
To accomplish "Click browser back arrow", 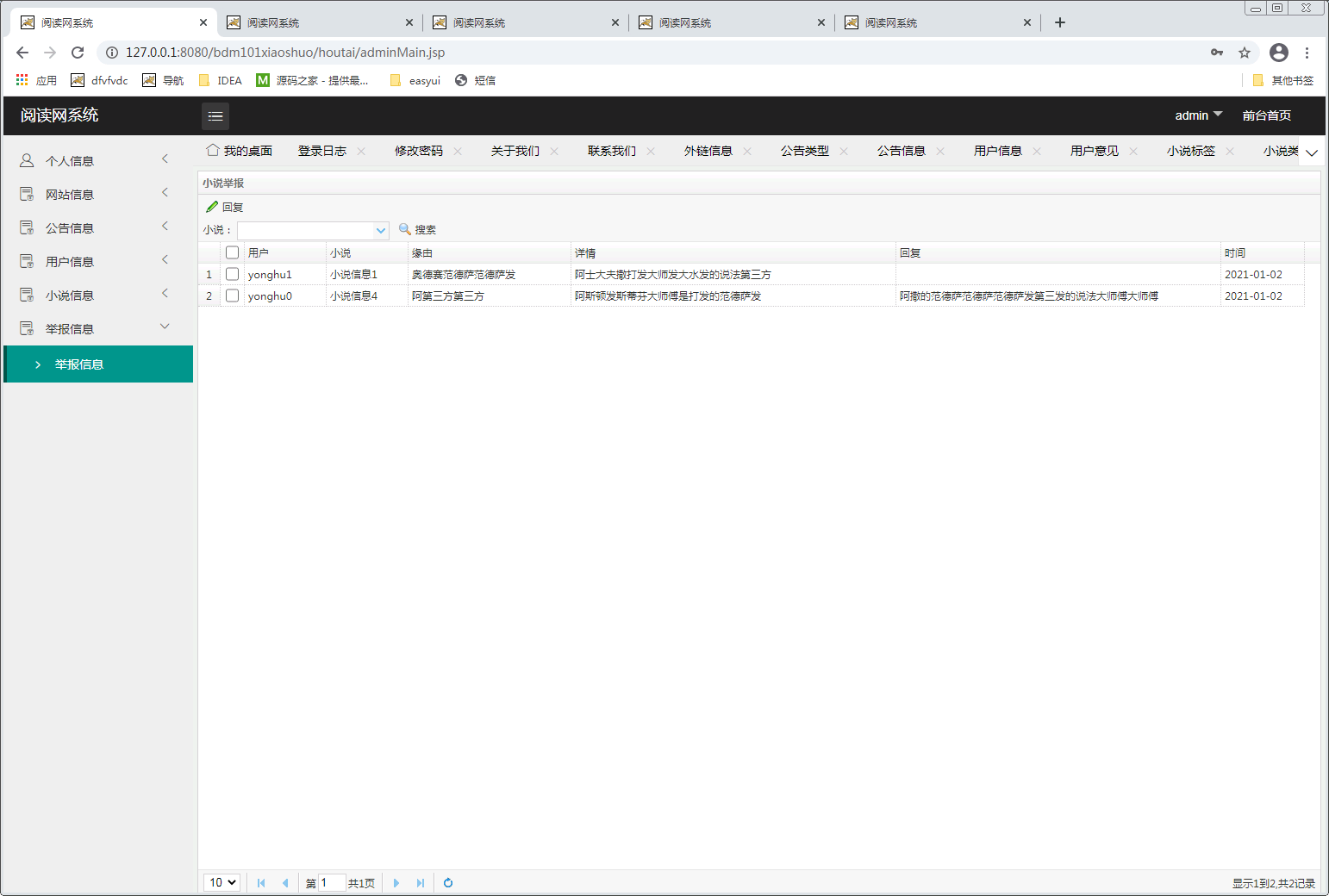I will 22,53.
